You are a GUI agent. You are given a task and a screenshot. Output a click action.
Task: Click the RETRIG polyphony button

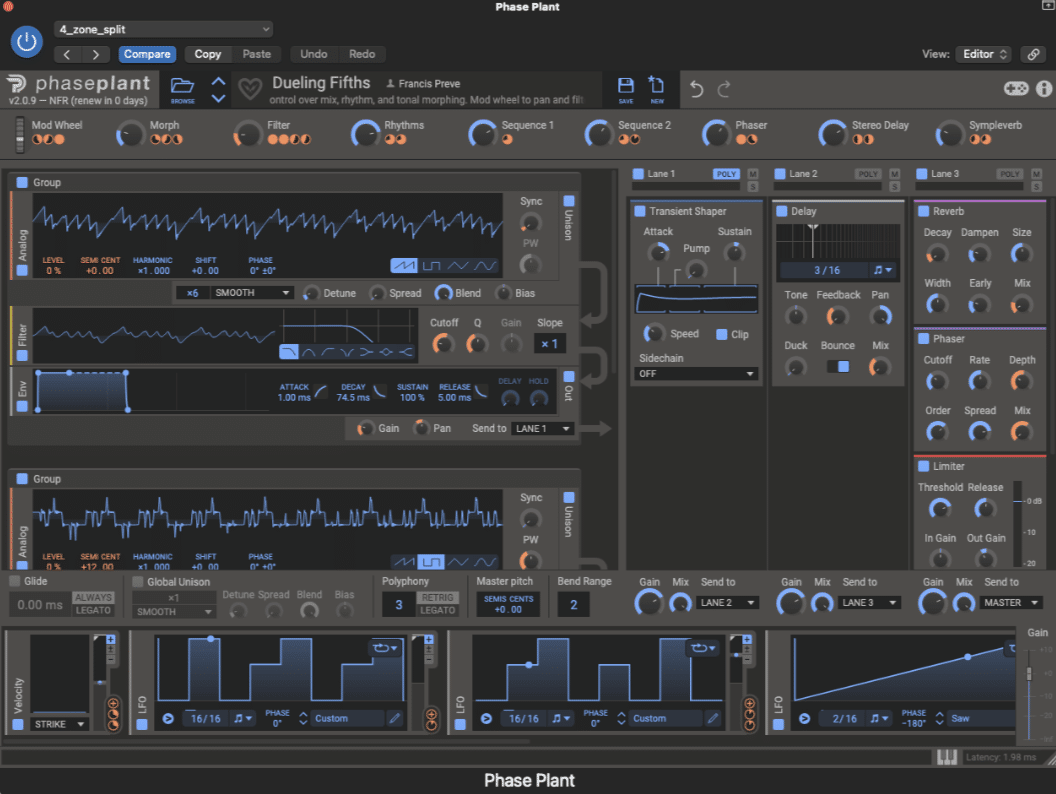coord(438,597)
